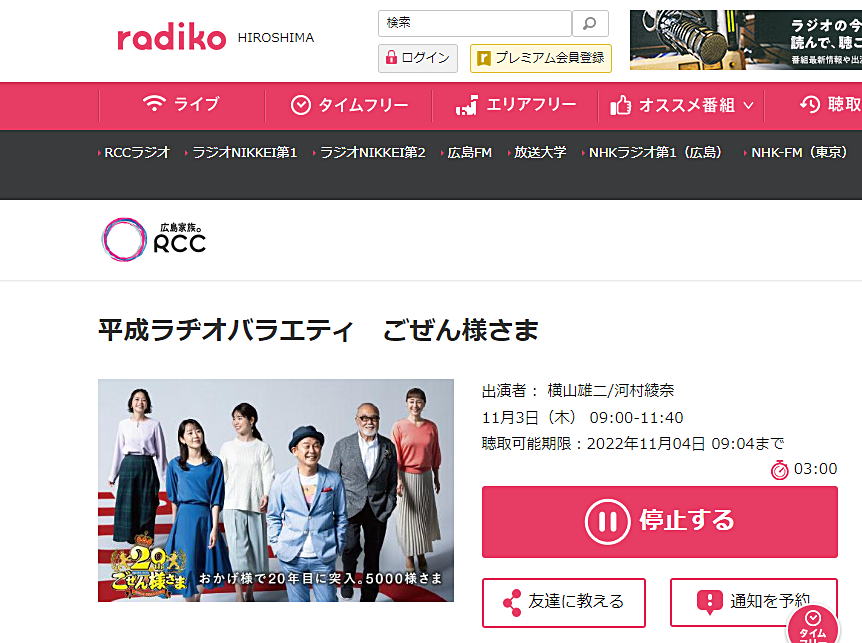Open the radiko home logo

click(x=172, y=37)
